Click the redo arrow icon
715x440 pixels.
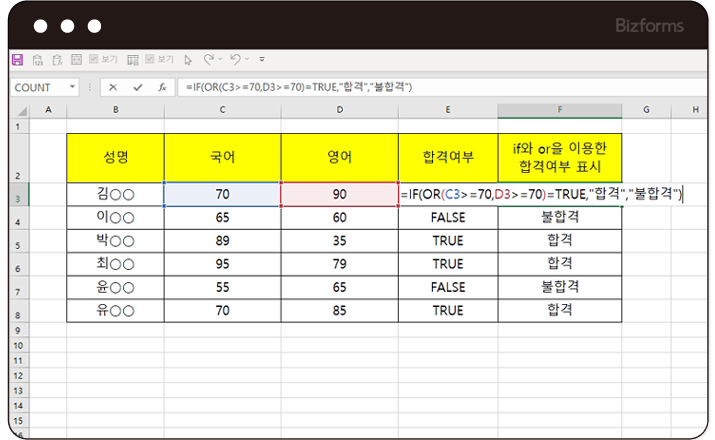point(209,60)
